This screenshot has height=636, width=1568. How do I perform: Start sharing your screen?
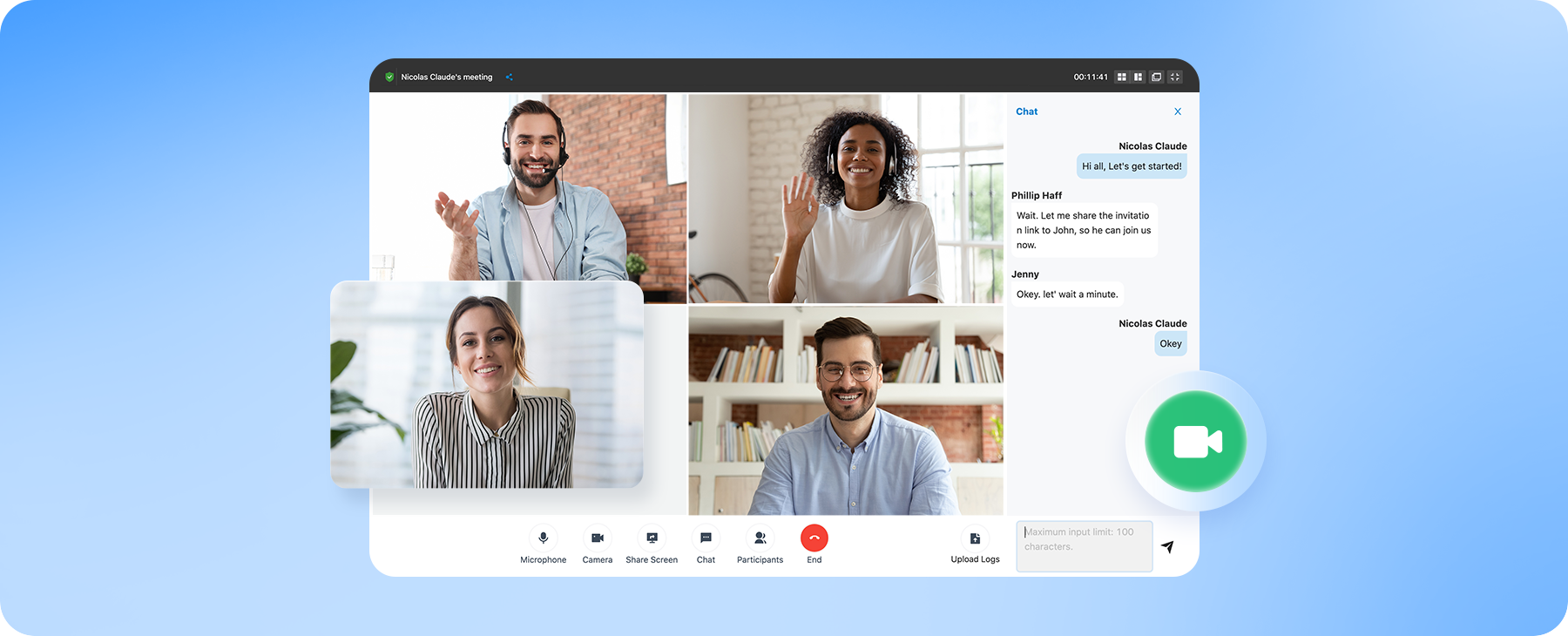652,538
